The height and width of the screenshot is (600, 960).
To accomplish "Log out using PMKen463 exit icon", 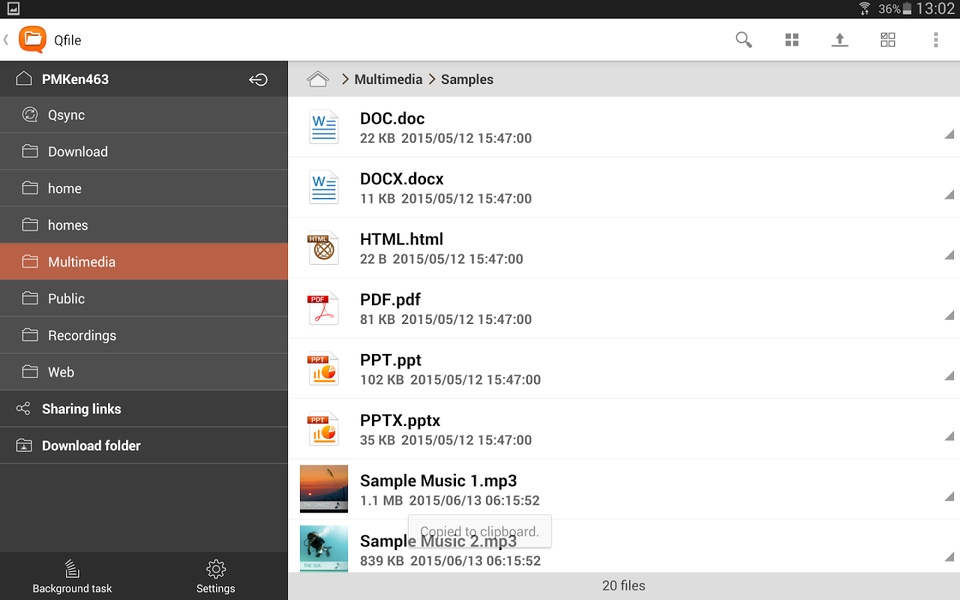I will [258, 80].
